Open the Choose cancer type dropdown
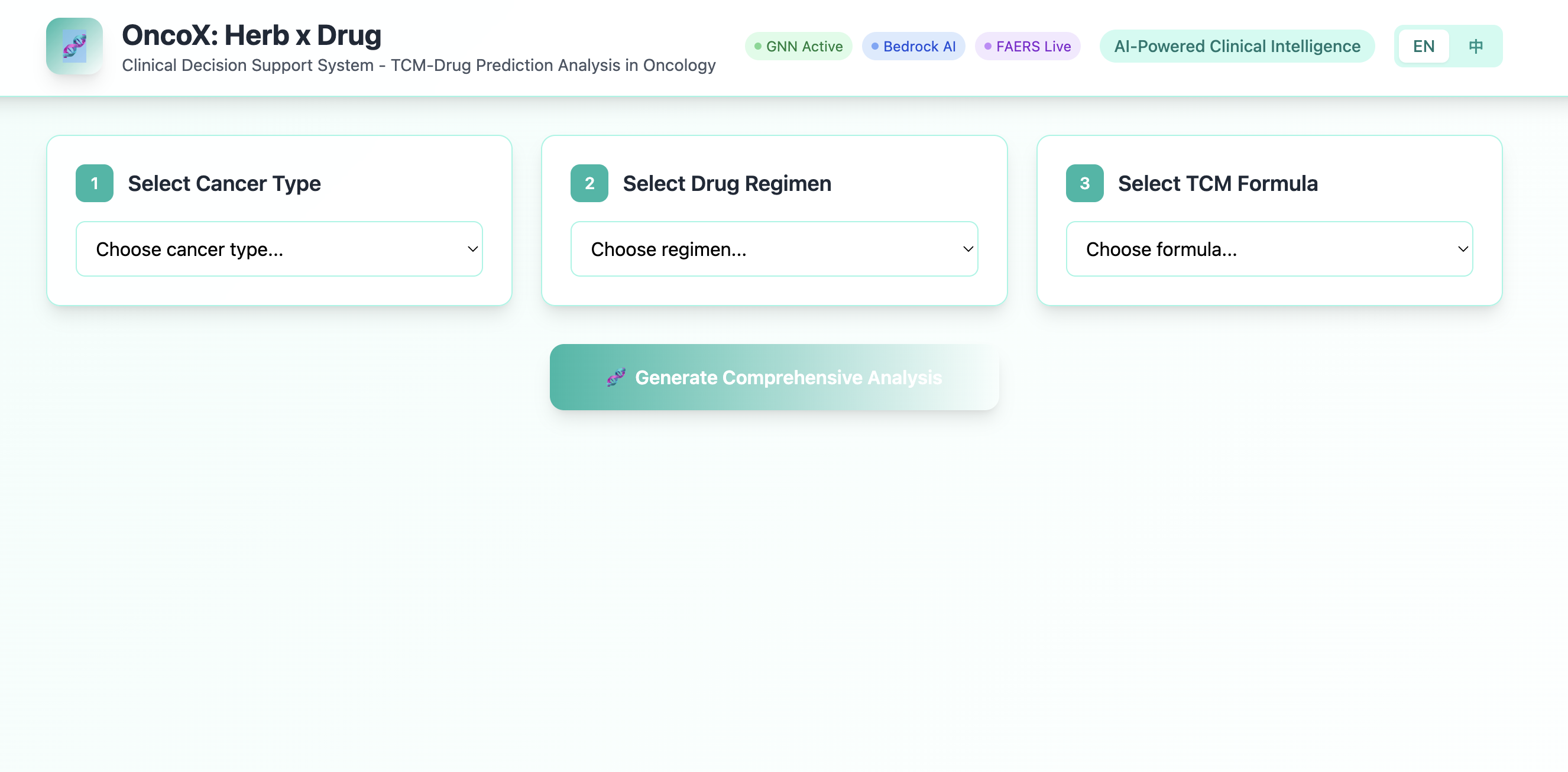Screen dimensions: 1568x772 click(x=279, y=249)
